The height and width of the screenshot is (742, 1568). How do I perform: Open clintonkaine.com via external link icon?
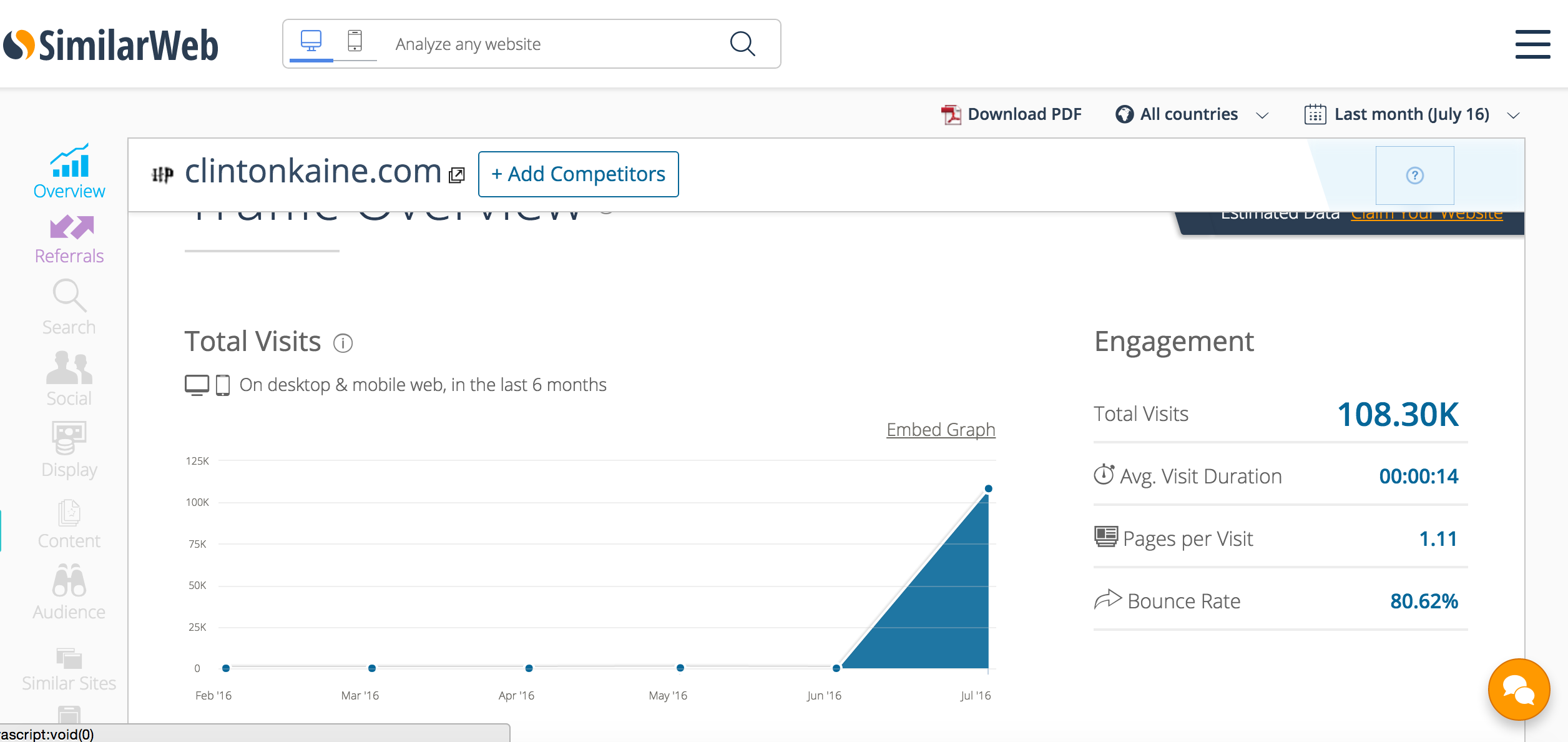click(457, 176)
